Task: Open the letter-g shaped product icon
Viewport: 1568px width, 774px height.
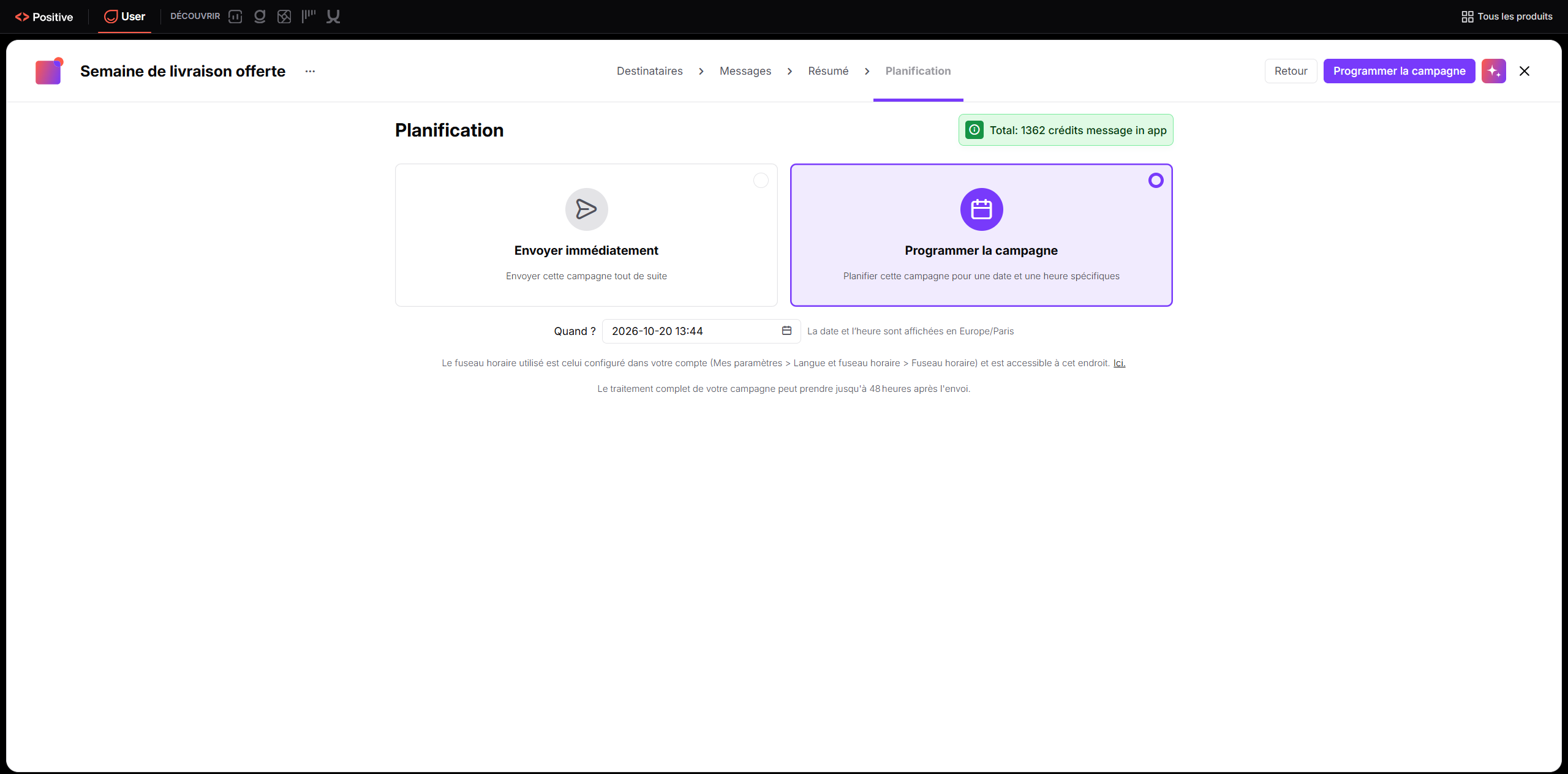Action: [260, 17]
